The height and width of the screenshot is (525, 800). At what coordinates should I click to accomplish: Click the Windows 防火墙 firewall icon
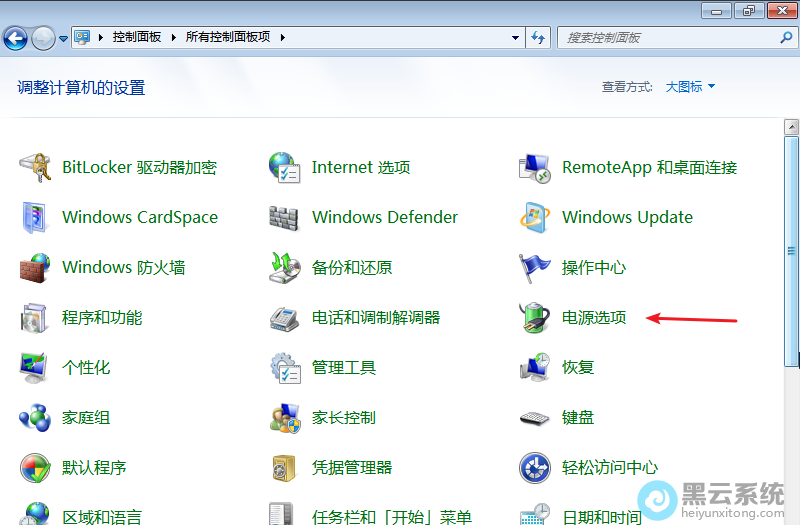tap(35, 268)
